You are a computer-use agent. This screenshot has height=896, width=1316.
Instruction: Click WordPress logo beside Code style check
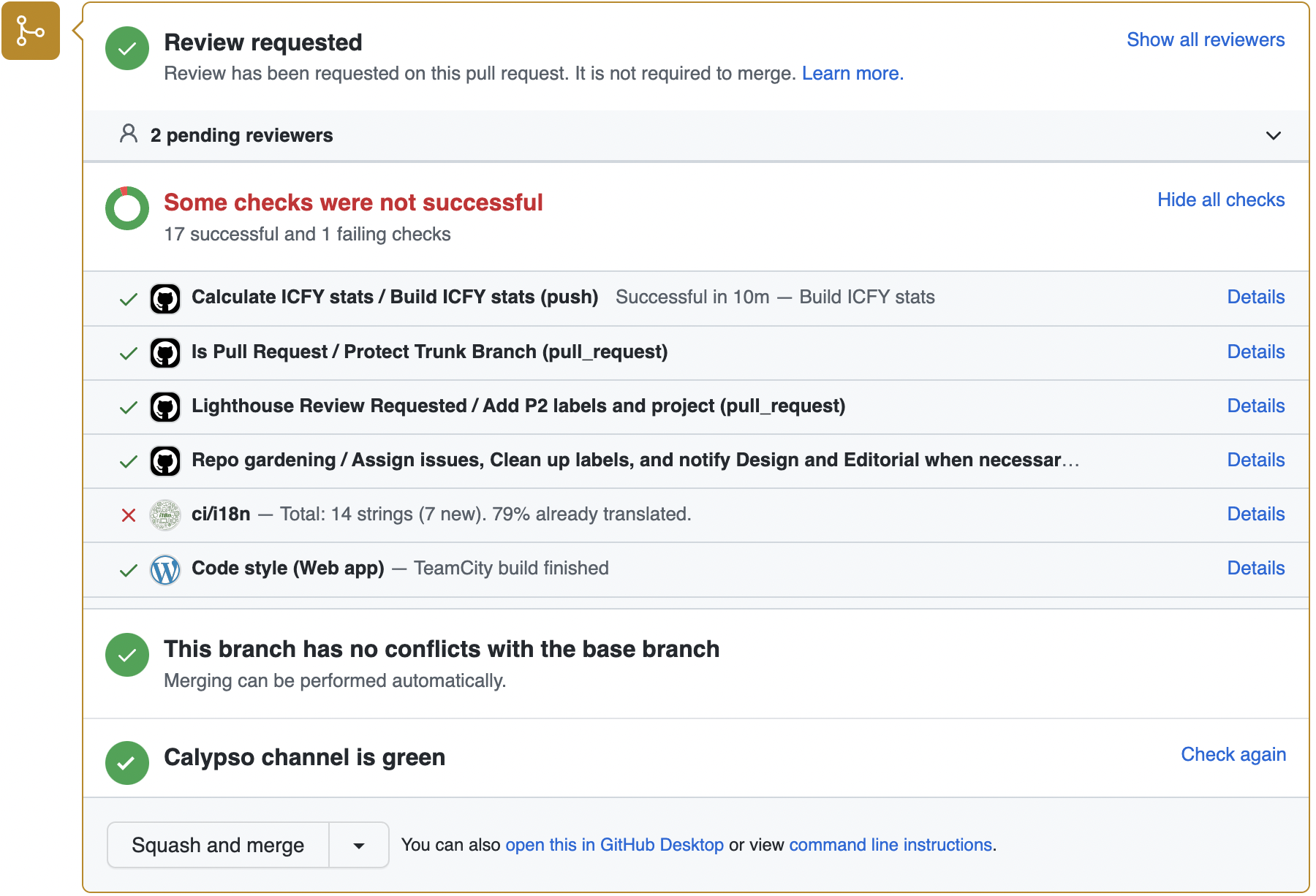pos(165,569)
